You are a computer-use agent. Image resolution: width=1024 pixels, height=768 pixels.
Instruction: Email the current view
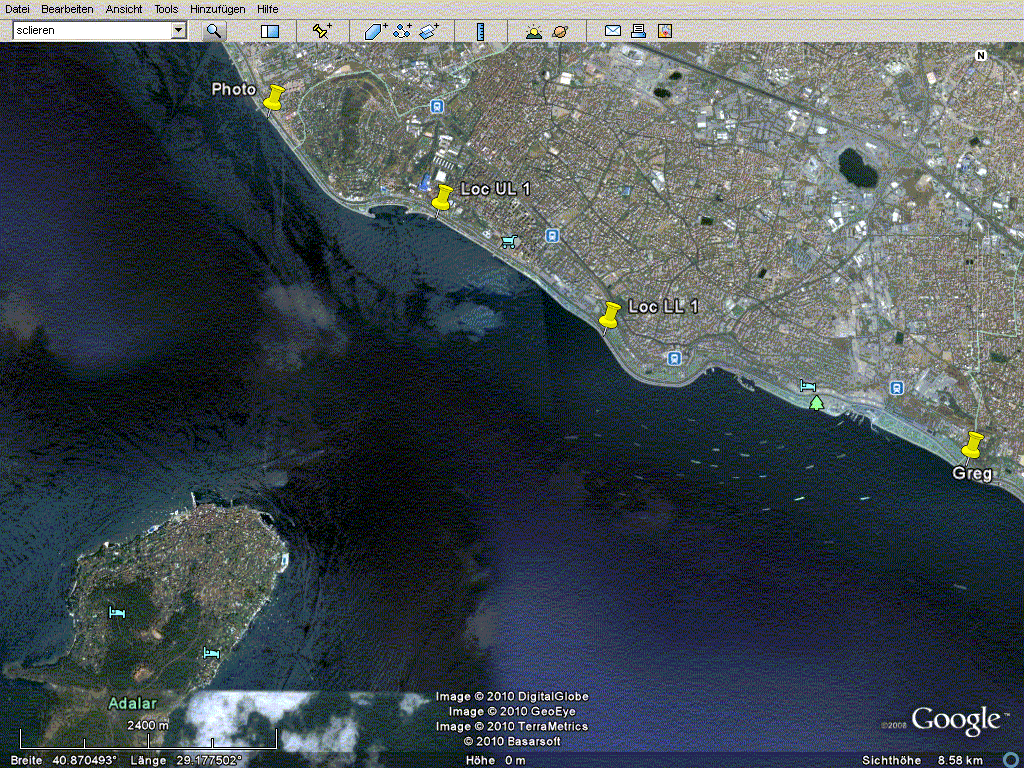613,31
